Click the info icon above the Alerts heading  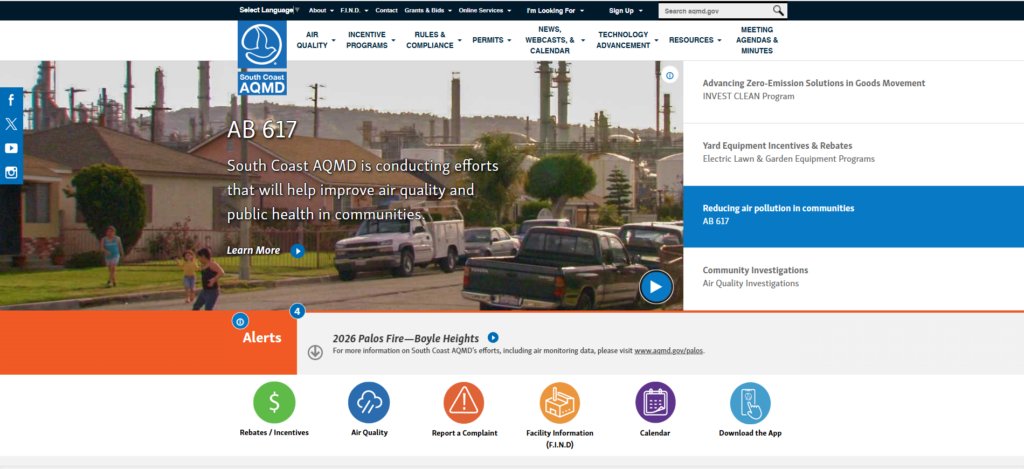click(x=240, y=321)
